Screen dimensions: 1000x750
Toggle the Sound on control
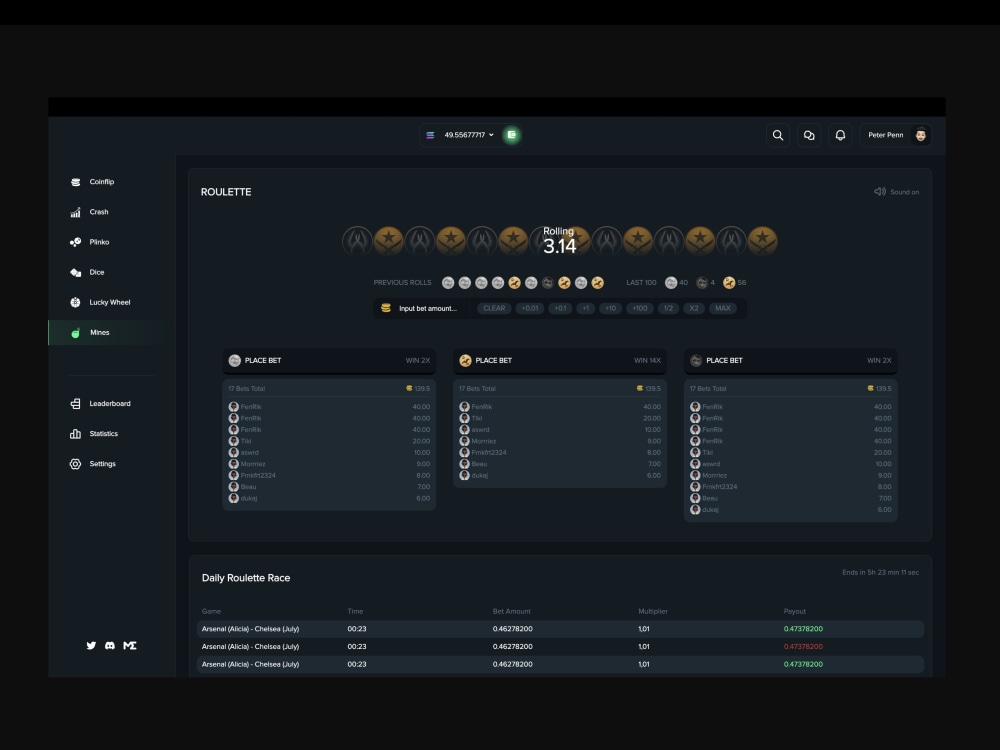[x=896, y=192]
